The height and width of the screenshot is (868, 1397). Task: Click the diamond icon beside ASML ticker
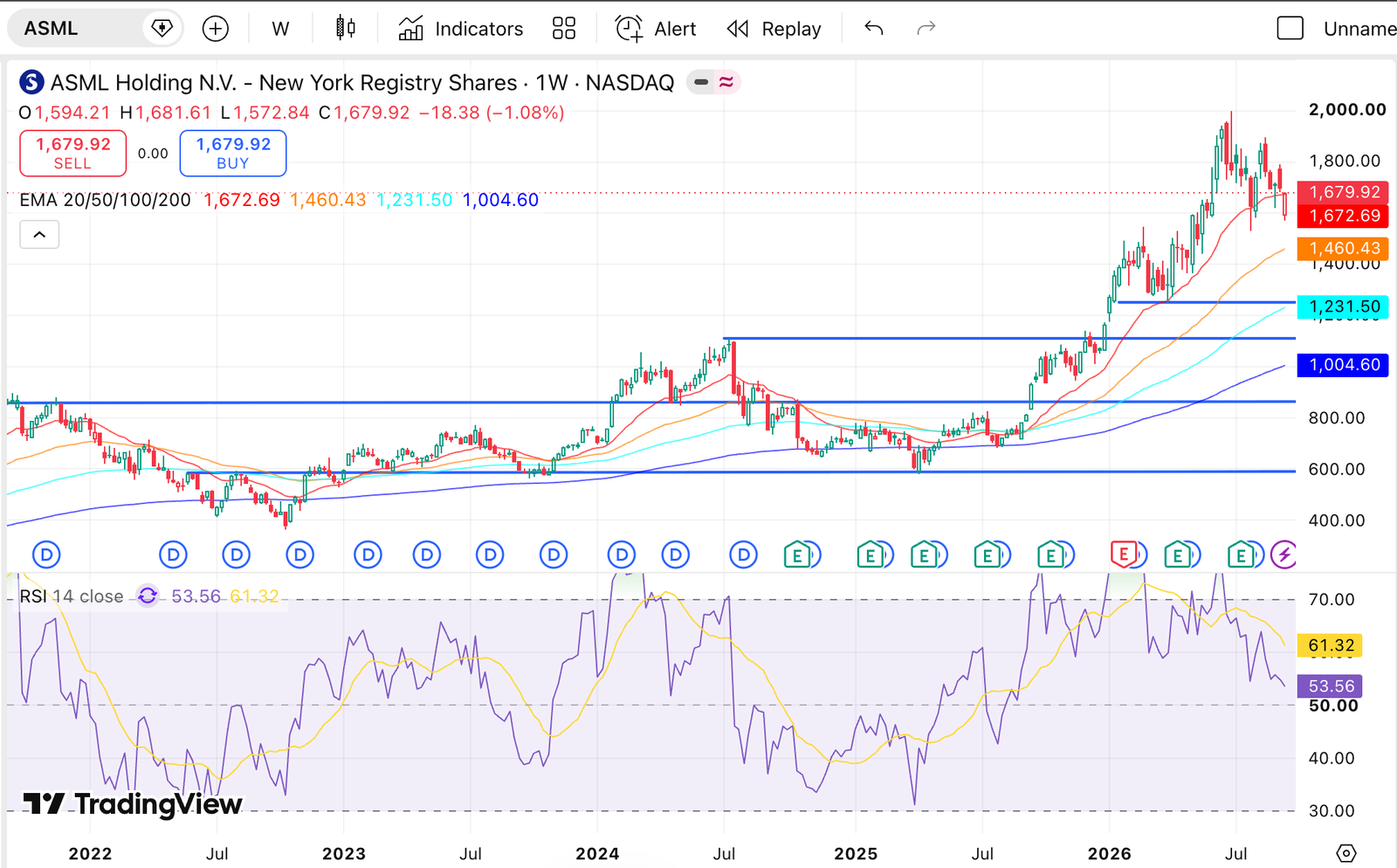[162, 29]
